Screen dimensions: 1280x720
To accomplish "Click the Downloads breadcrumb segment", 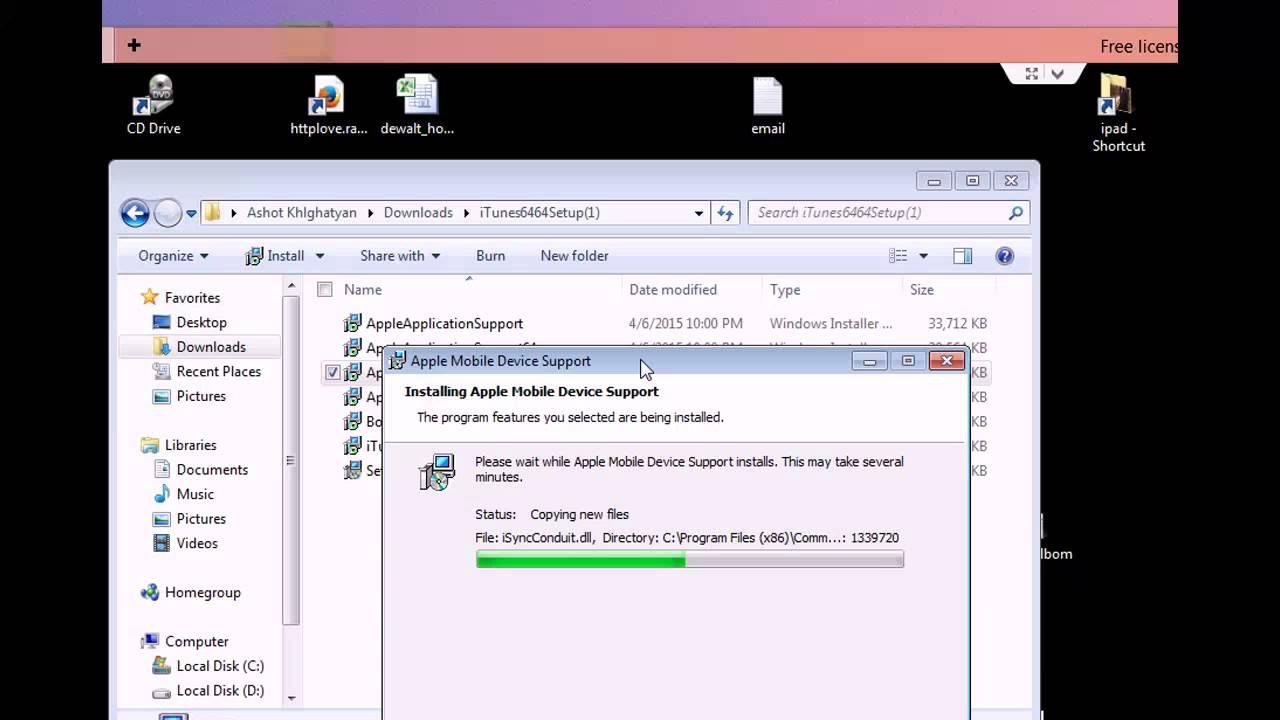I will tap(418, 212).
